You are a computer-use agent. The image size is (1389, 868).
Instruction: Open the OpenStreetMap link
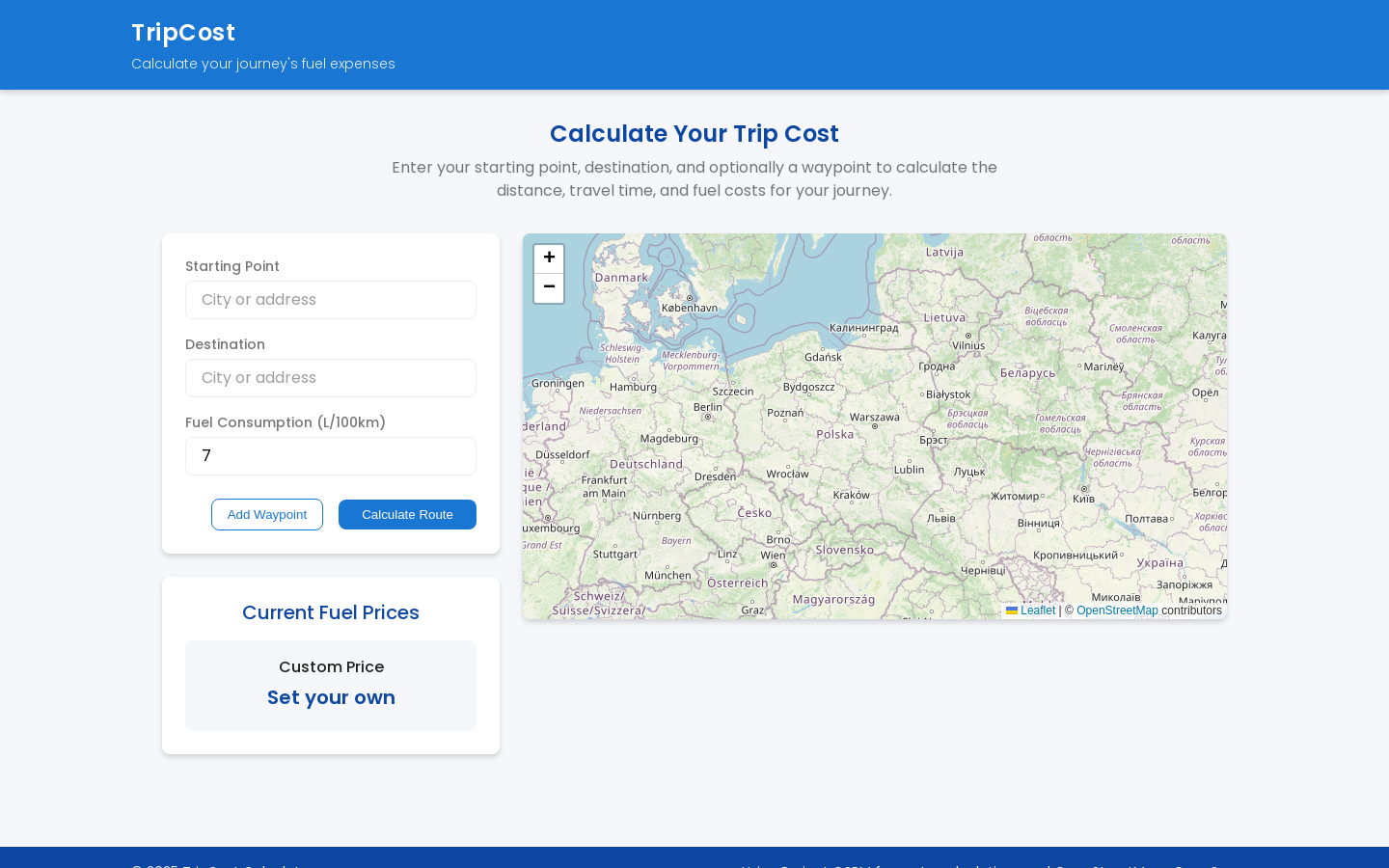click(x=1117, y=610)
